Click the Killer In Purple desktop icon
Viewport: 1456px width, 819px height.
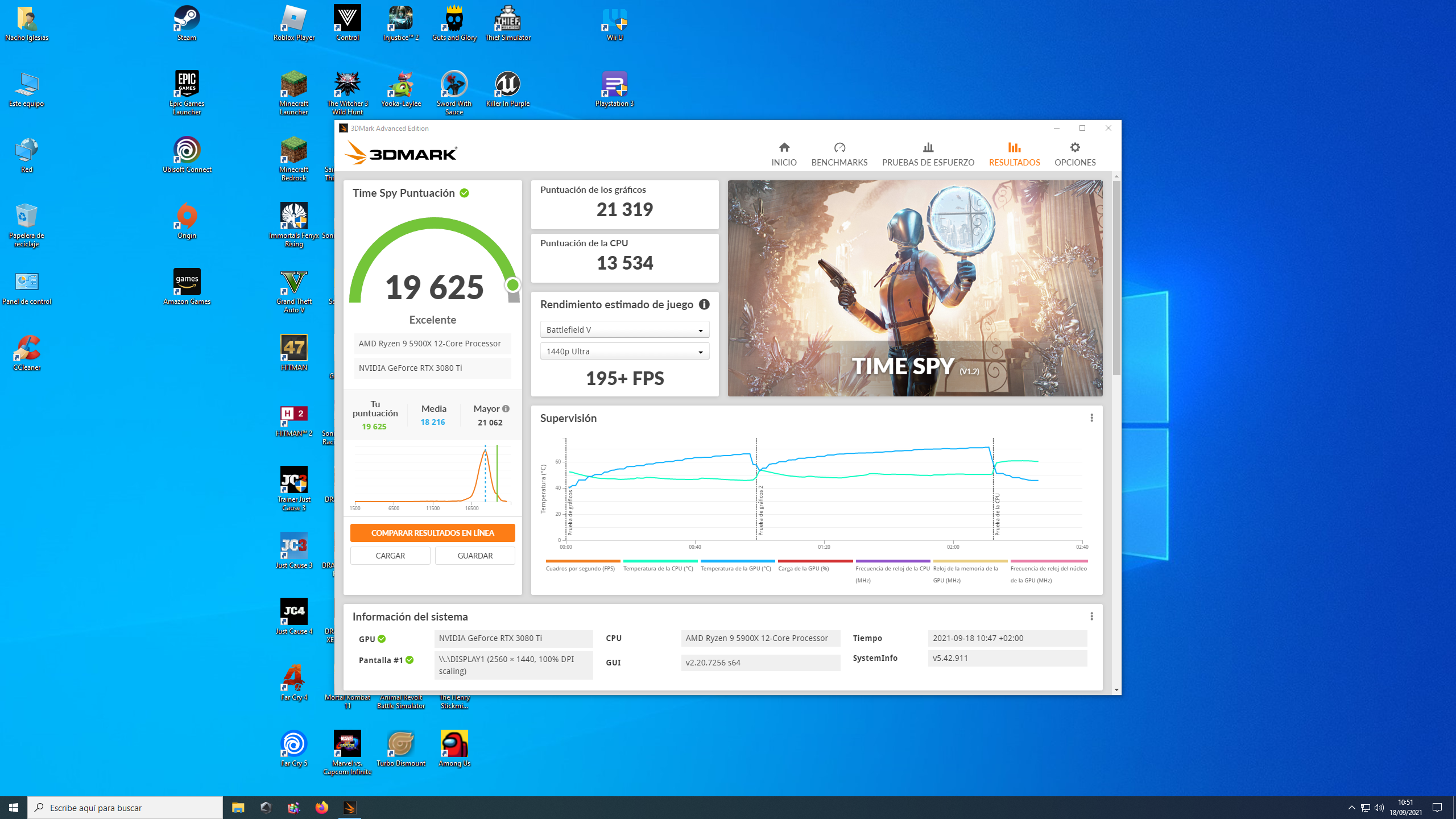pyautogui.click(x=507, y=89)
